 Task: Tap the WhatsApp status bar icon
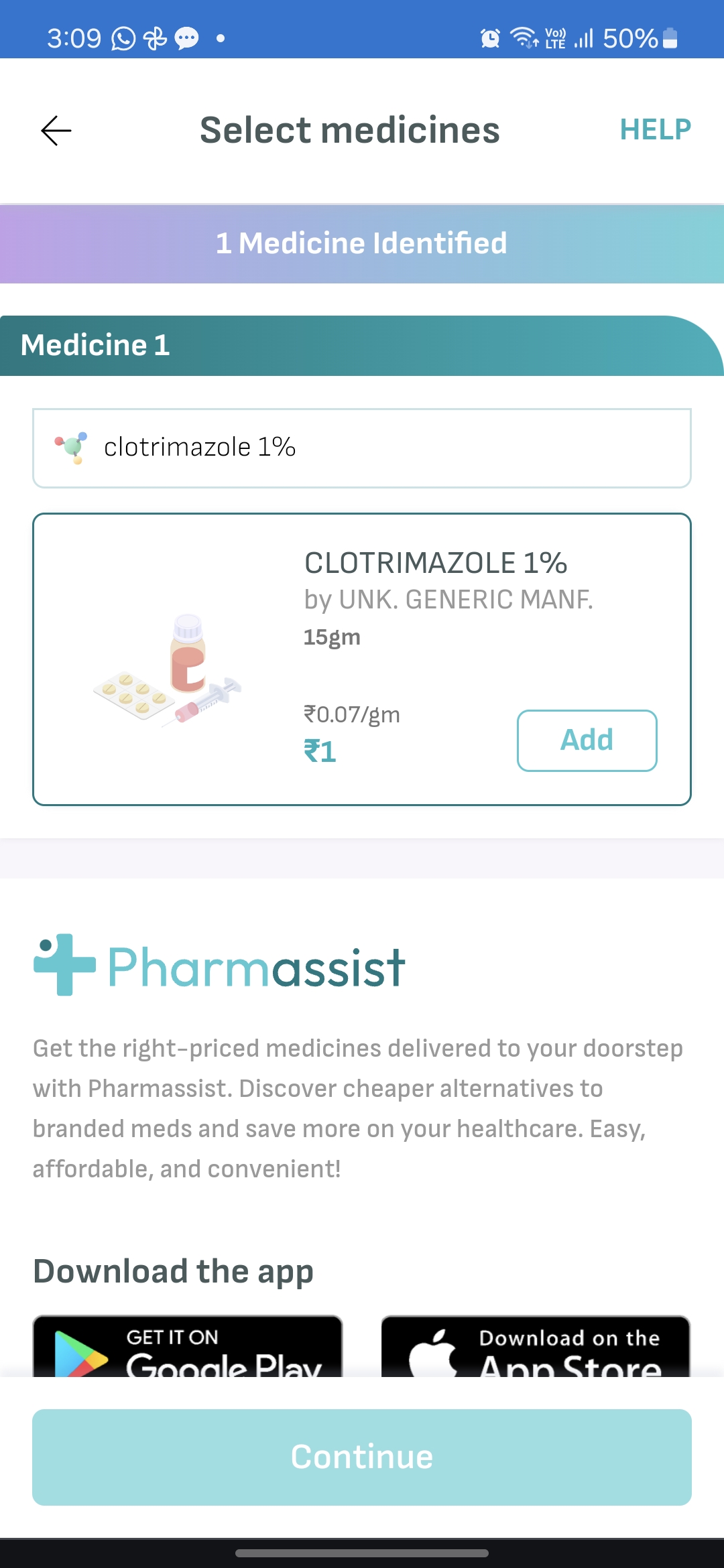tap(123, 39)
